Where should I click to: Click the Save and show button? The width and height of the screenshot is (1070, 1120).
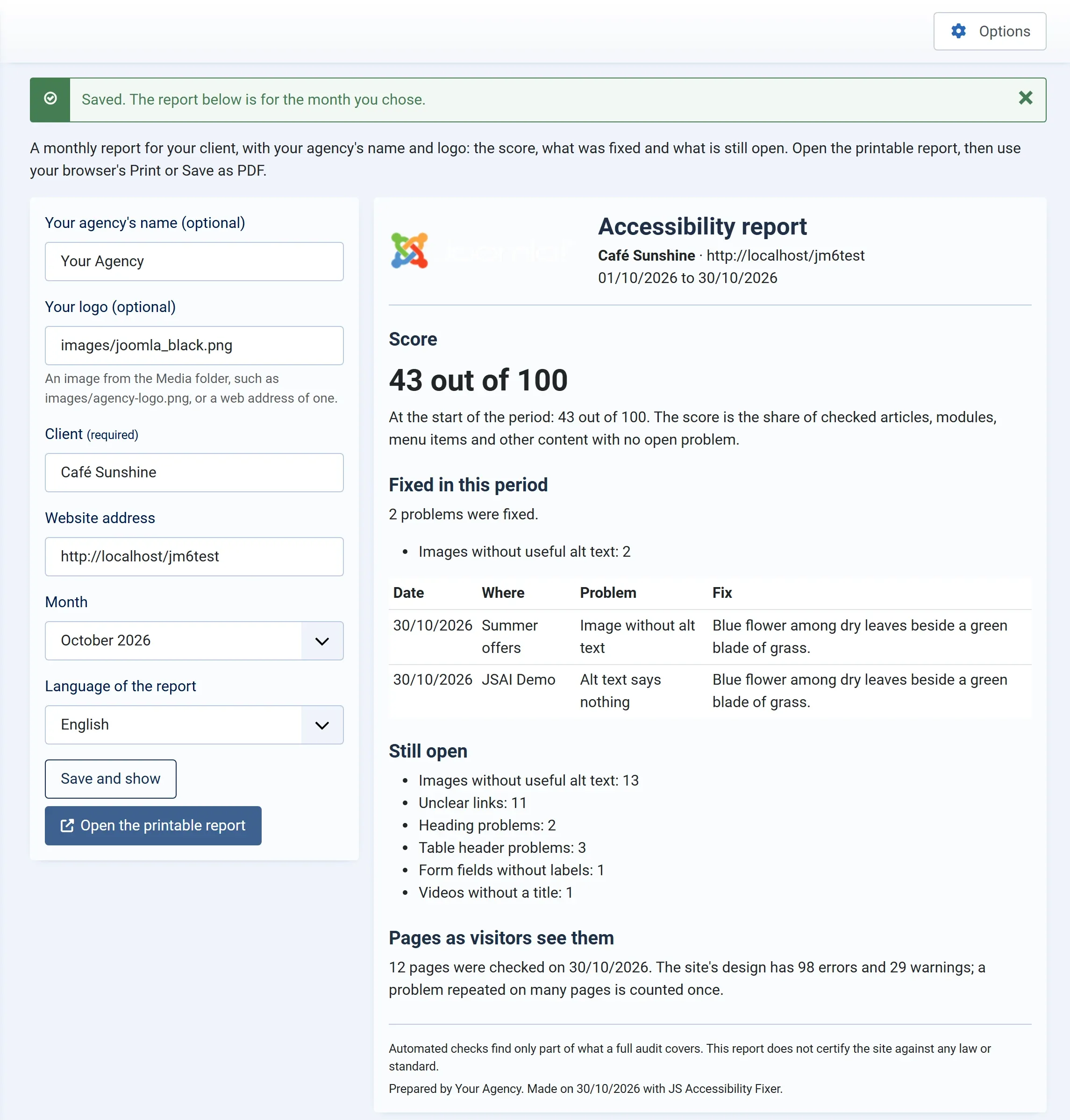(x=111, y=779)
